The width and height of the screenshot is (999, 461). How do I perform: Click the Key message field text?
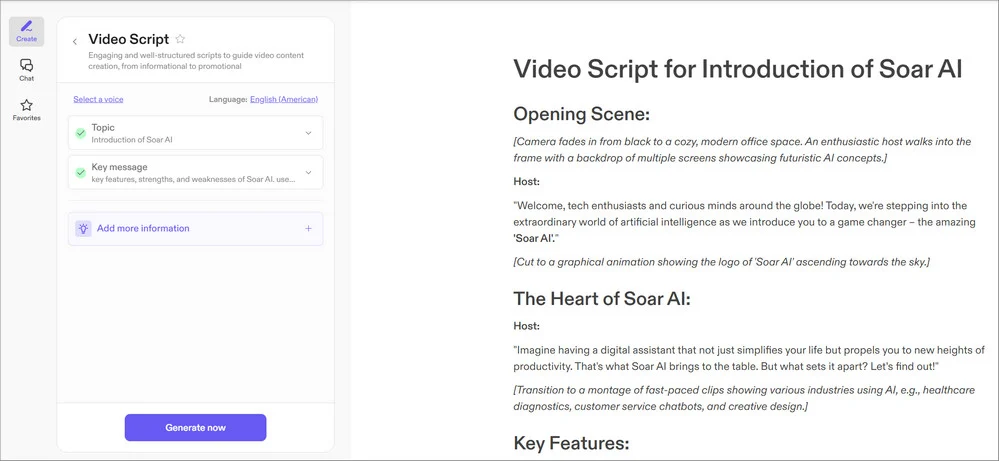pyautogui.click(x=193, y=180)
